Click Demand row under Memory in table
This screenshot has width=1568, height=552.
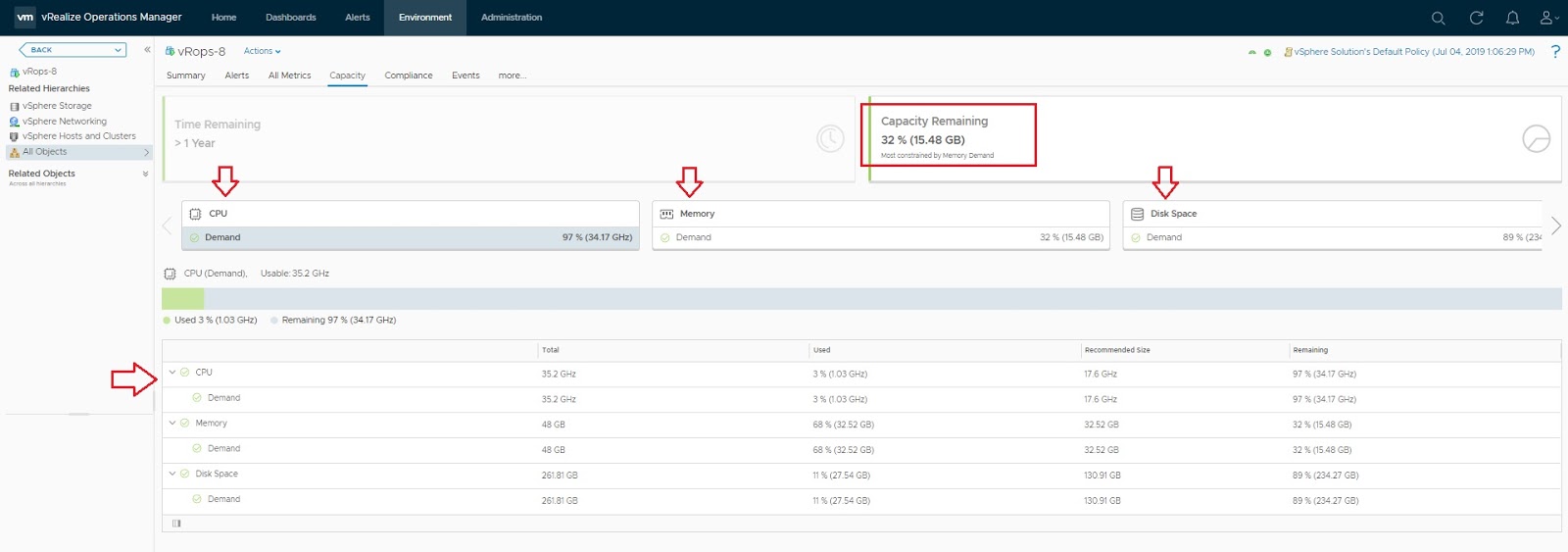pyautogui.click(x=861, y=450)
